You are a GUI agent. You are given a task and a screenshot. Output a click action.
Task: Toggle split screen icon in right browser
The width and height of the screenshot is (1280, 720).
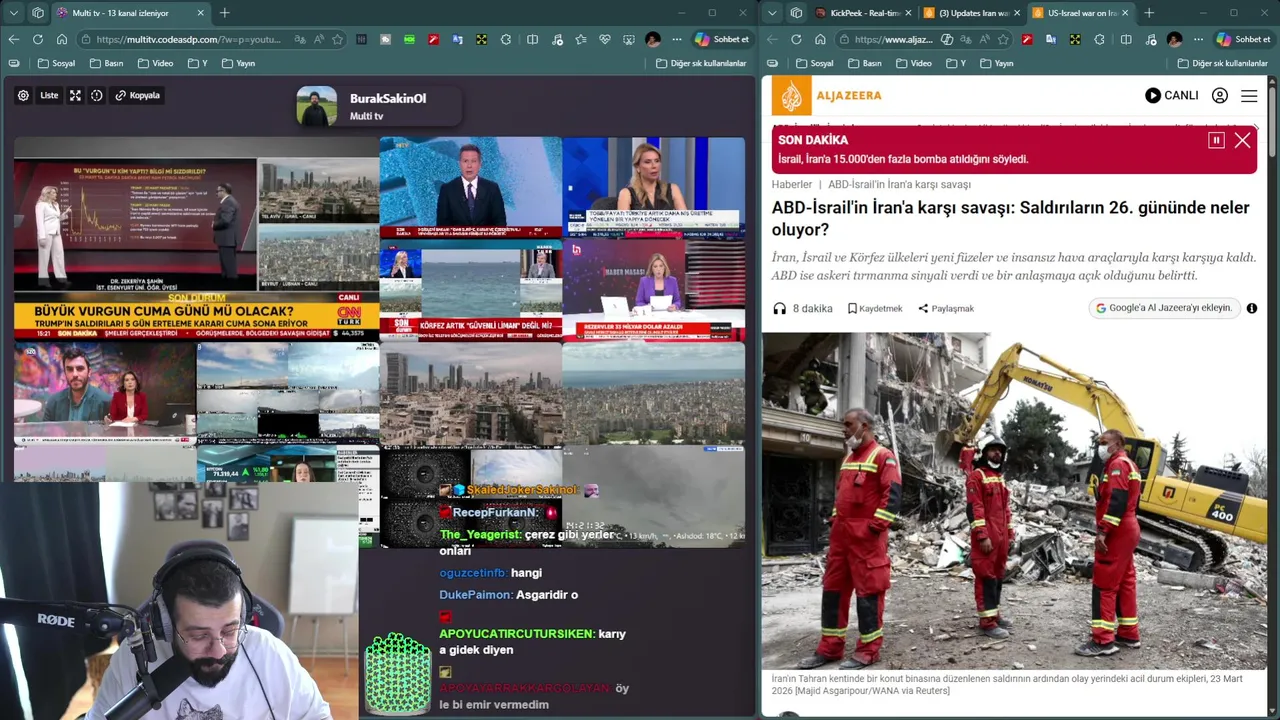tap(1126, 39)
